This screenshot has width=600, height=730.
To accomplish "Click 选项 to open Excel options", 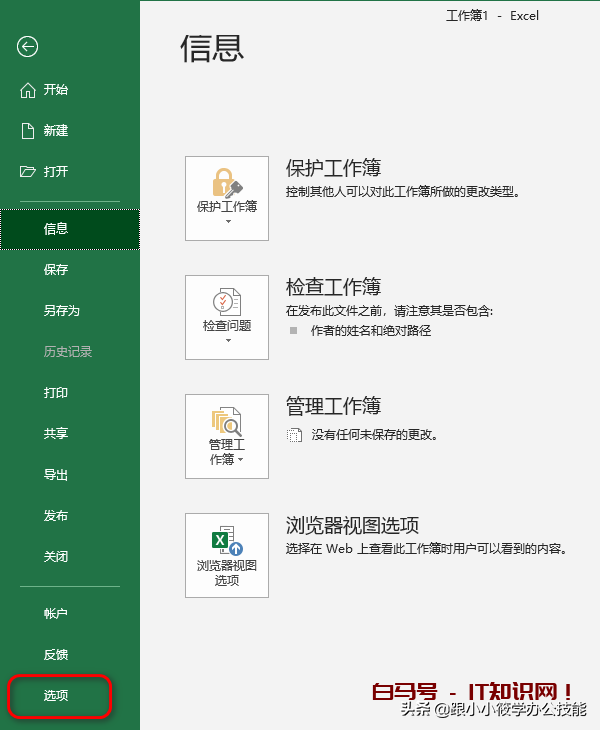I will pyautogui.click(x=57, y=696).
